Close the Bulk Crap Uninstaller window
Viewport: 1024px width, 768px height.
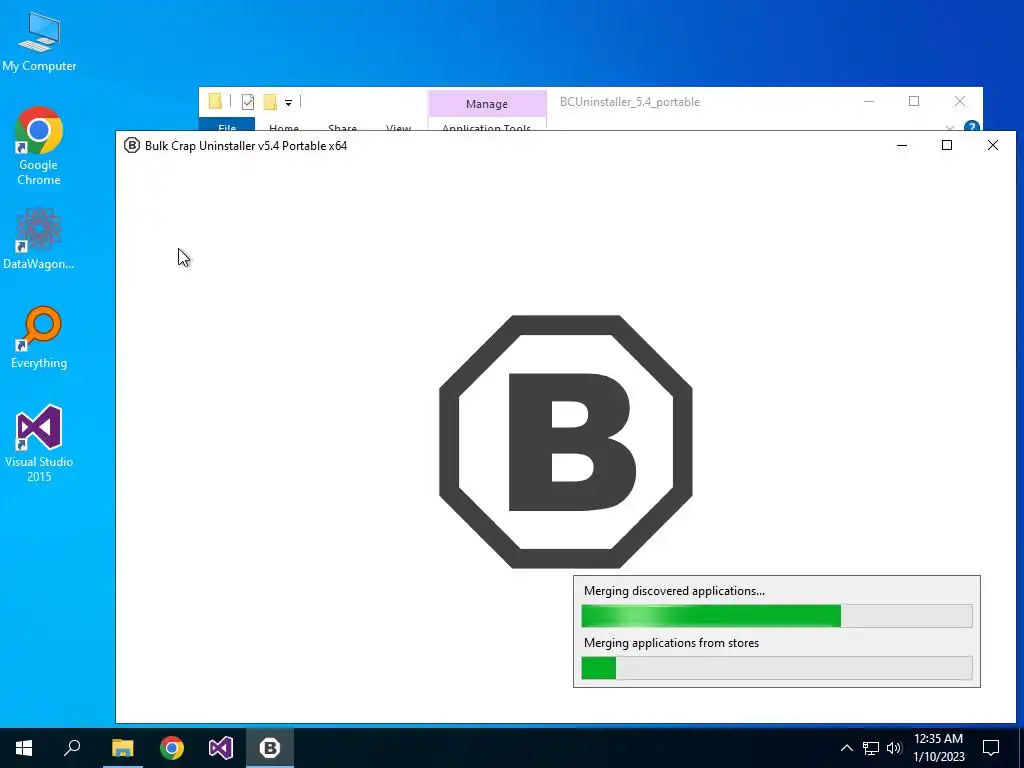click(993, 145)
